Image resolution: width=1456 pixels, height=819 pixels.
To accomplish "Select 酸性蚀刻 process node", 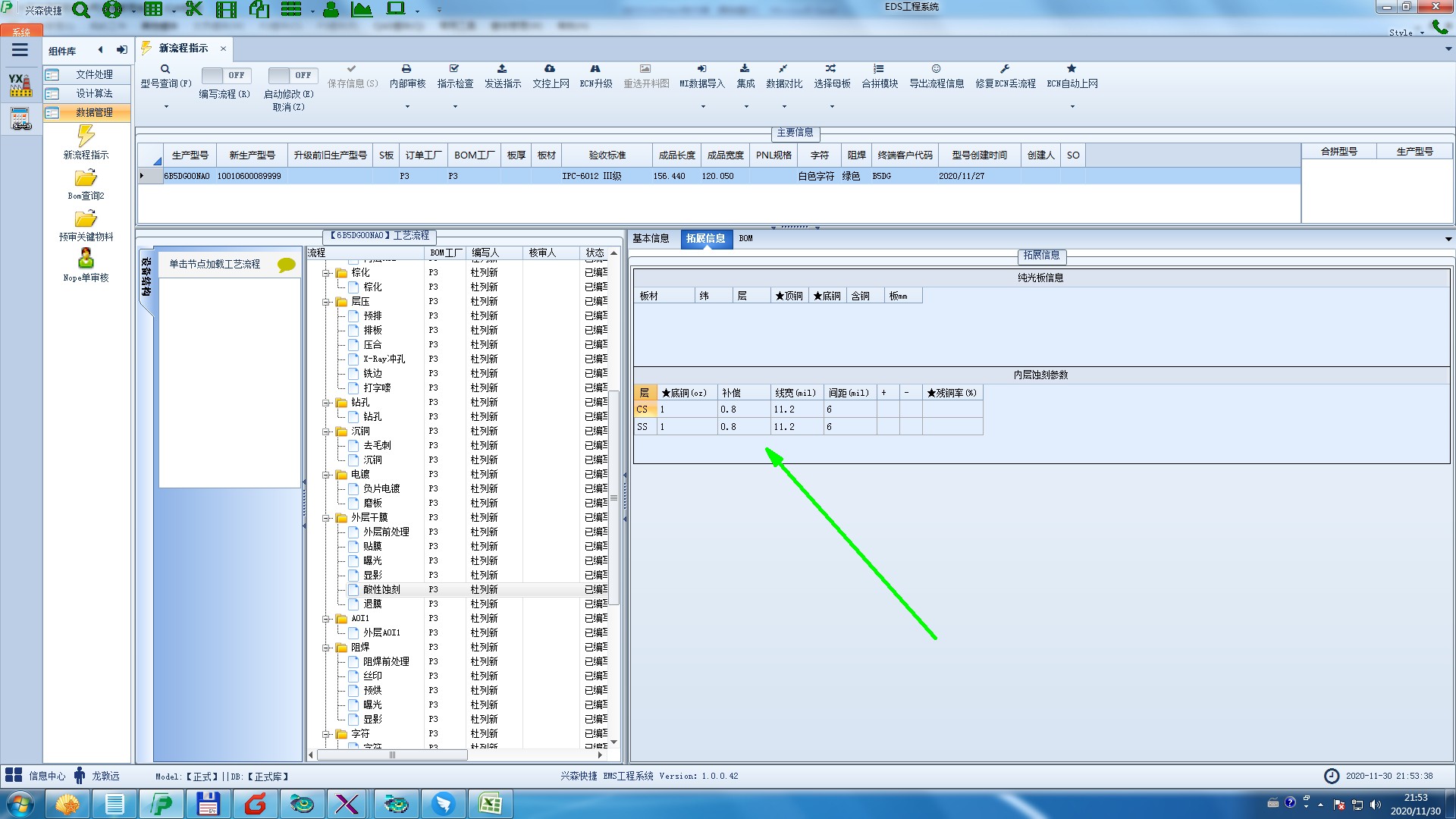I will [x=381, y=589].
